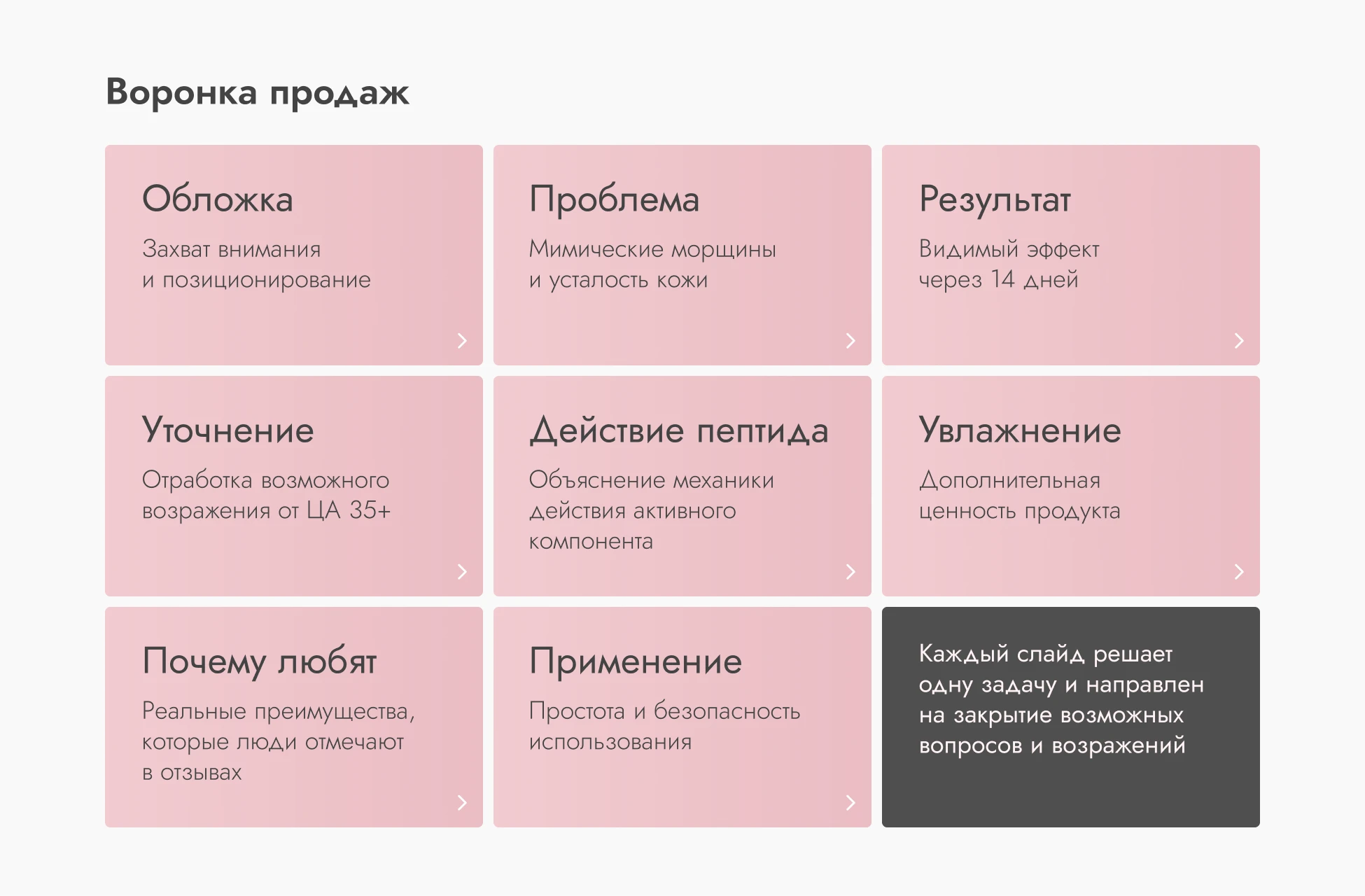
Task: Select the chevron on Почему любят
Action: (x=461, y=801)
